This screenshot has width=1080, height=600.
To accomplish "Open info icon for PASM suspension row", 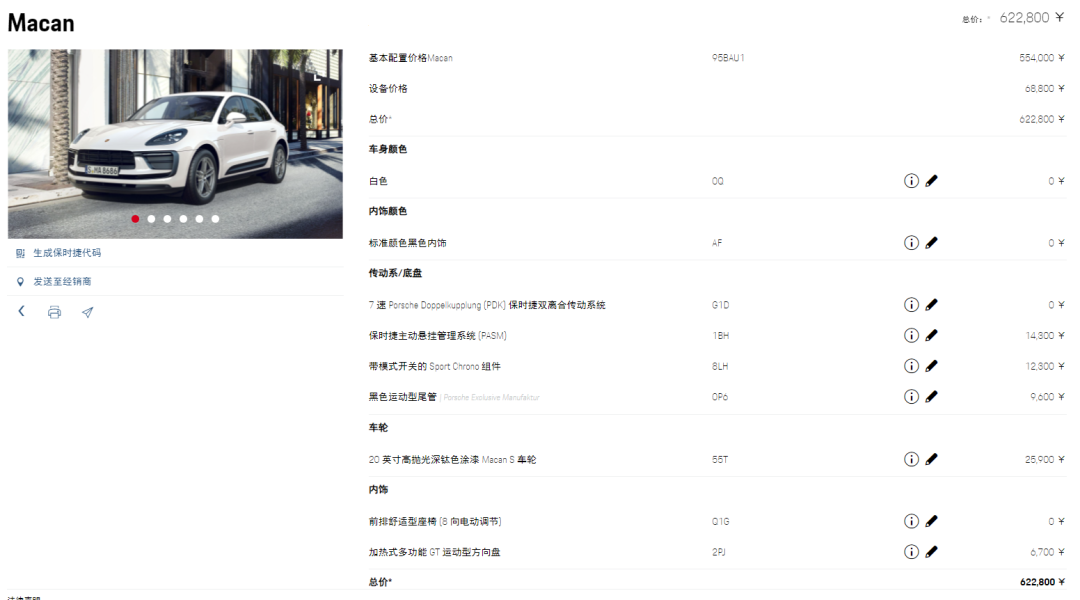I will (911, 335).
